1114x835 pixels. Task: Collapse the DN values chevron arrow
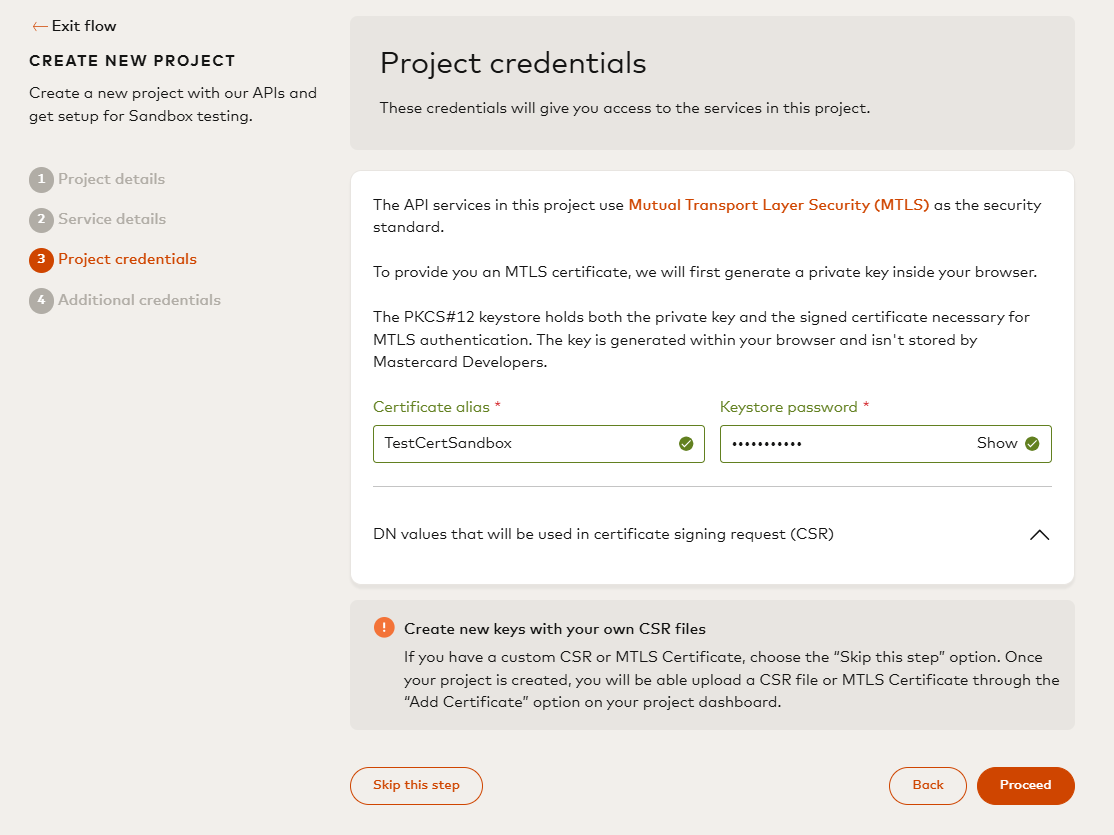coord(1039,534)
